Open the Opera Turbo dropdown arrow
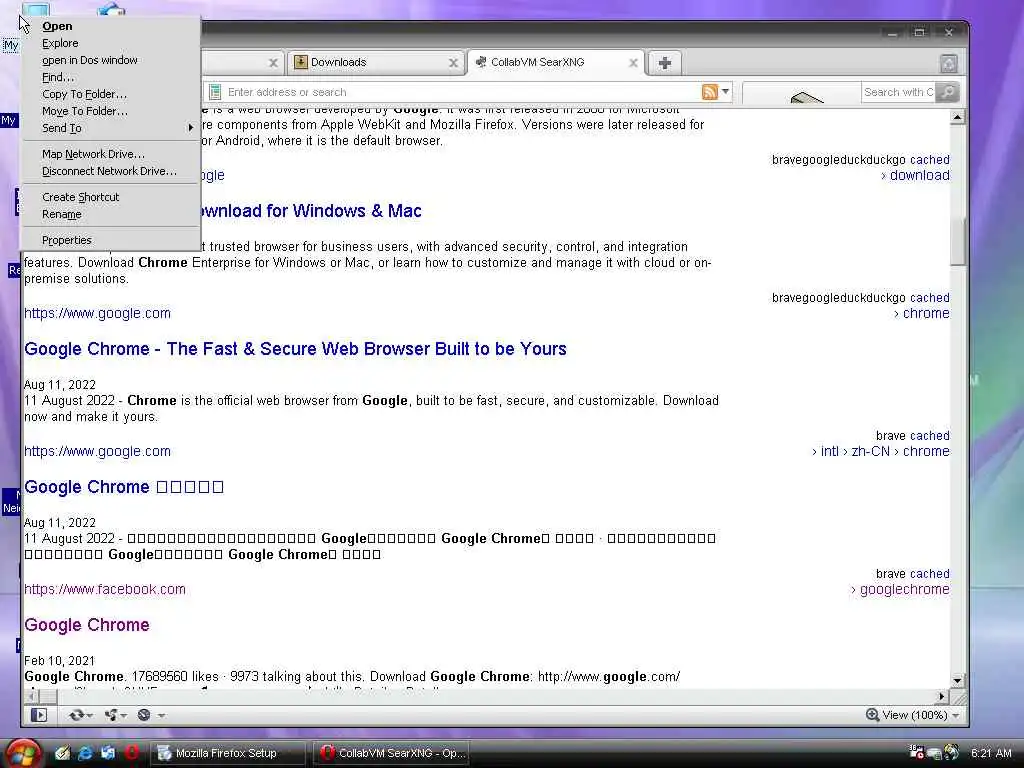This screenshot has width=1024, height=768. click(161, 716)
